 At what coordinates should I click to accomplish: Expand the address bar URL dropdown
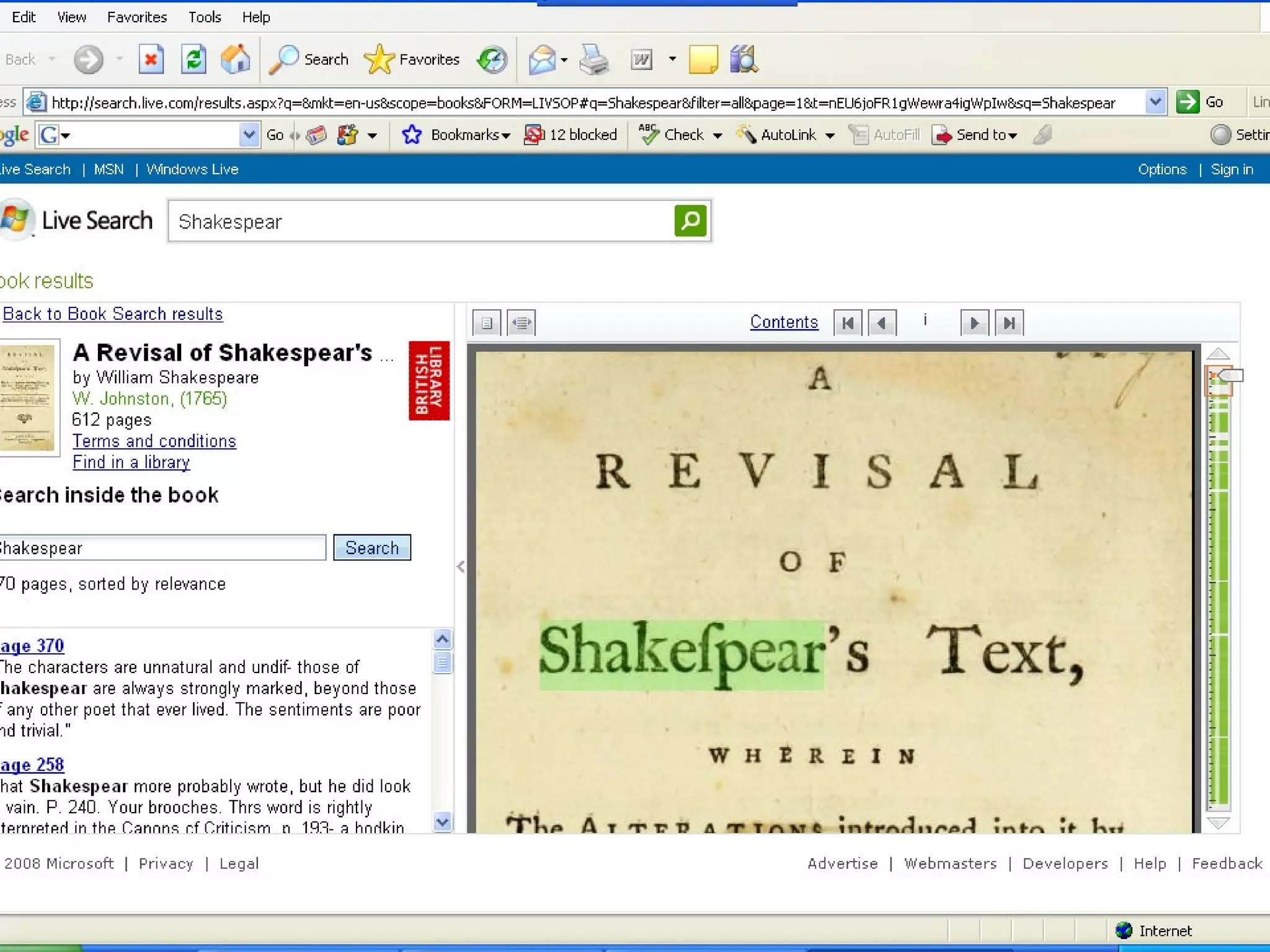pyautogui.click(x=1155, y=102)
